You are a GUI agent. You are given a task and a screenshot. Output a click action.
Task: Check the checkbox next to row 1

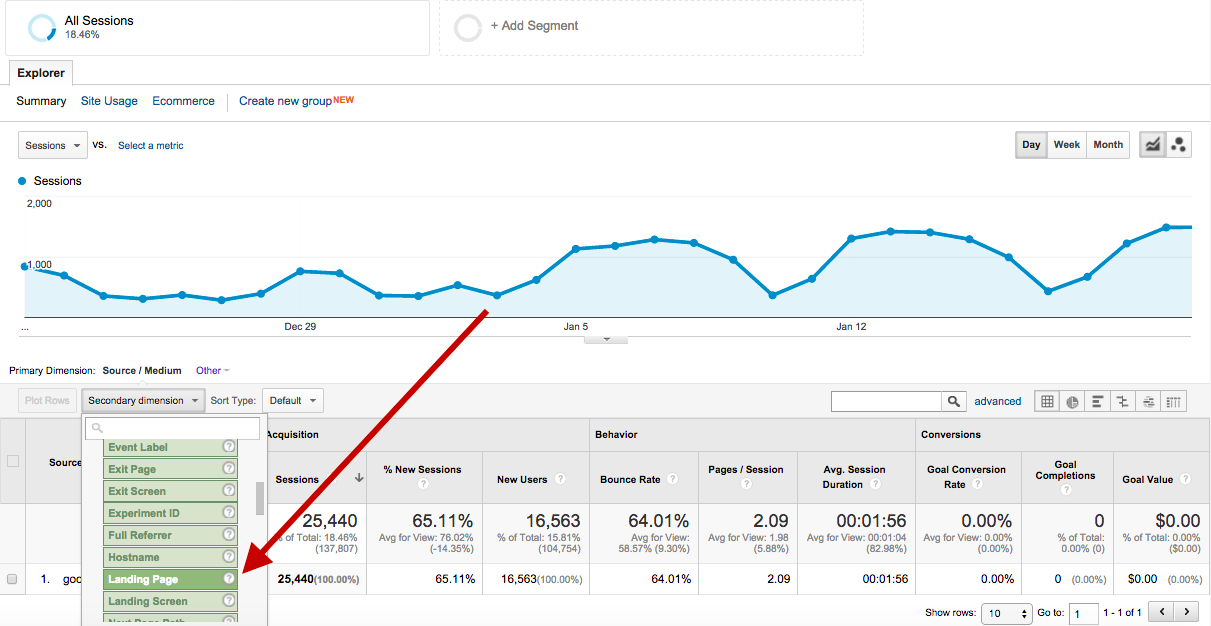(x=13, y=578)
